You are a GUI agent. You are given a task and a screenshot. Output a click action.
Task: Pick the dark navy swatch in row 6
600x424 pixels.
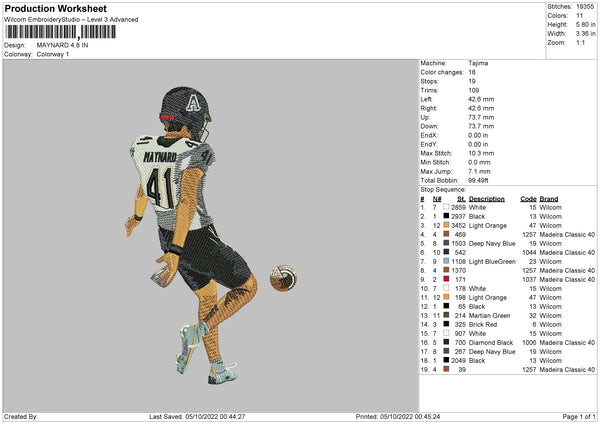click(x=446, y=252)
